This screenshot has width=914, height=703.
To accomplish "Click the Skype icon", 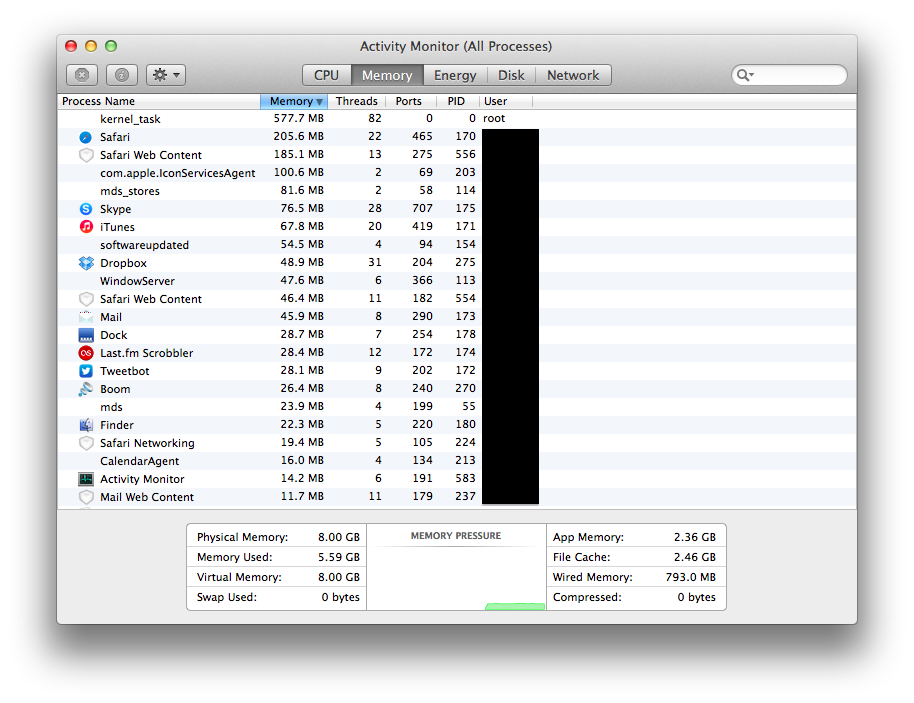I will point(86,209).
